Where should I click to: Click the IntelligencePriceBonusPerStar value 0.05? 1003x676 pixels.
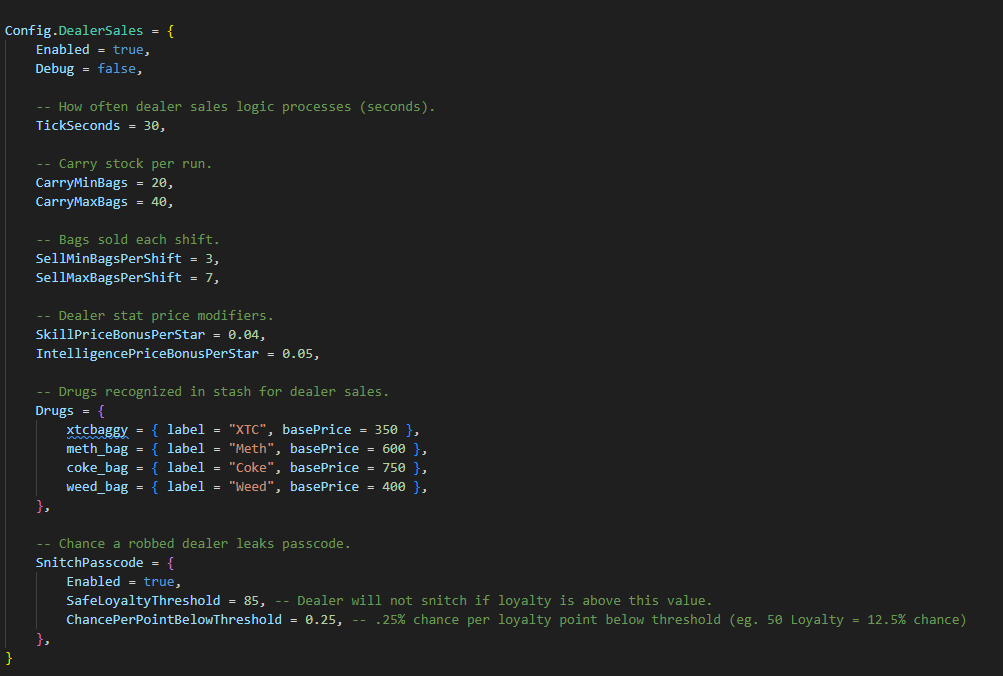point(302,353)
